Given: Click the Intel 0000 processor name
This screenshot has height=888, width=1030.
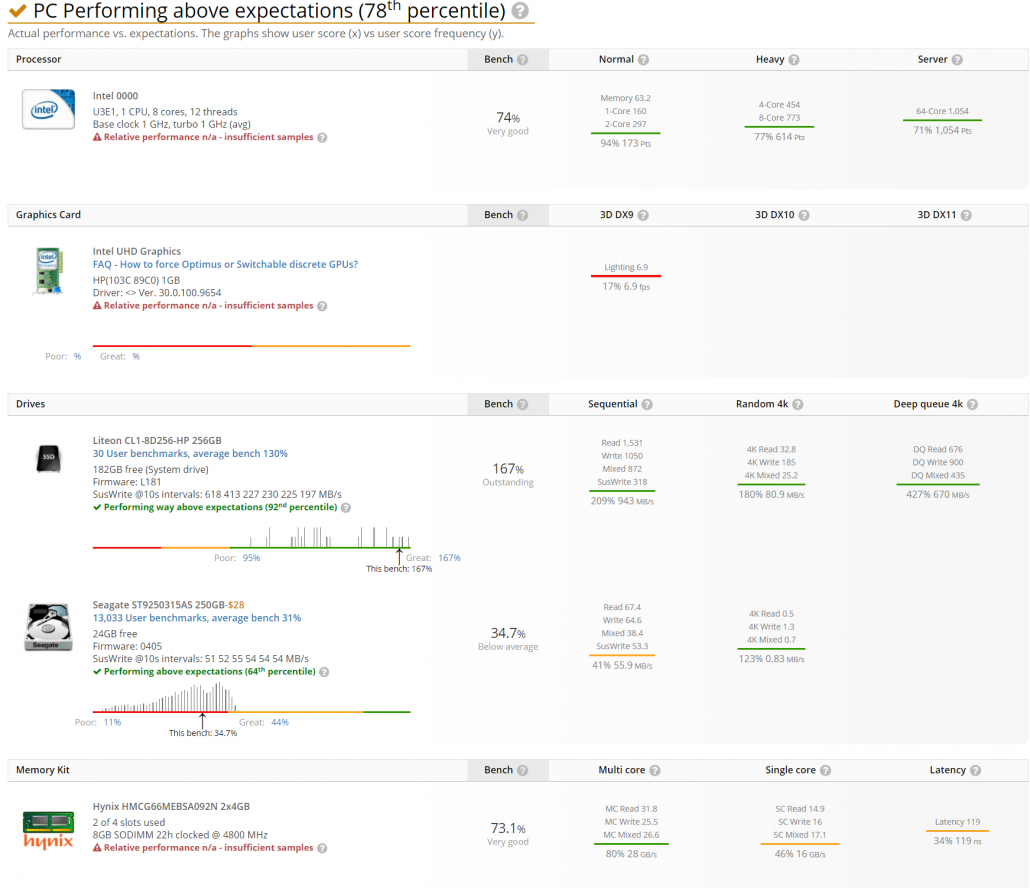Looking at the screenshot, I should [x=115, y=95].
